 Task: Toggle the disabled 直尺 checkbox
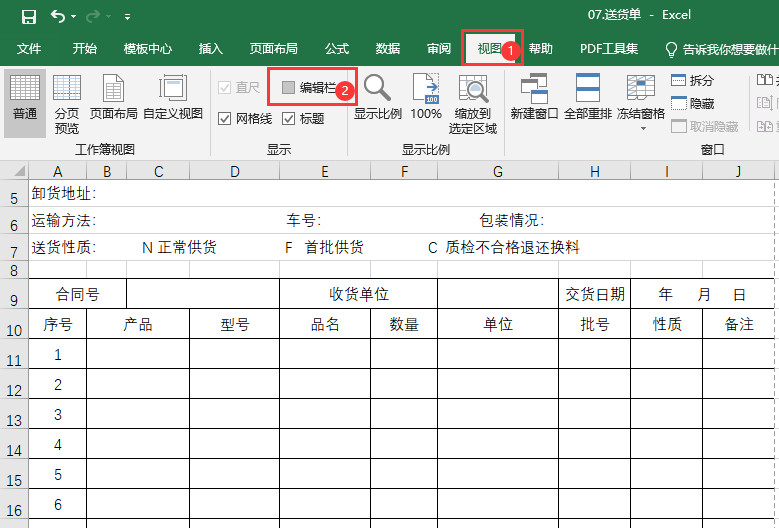tap(225, 88)
